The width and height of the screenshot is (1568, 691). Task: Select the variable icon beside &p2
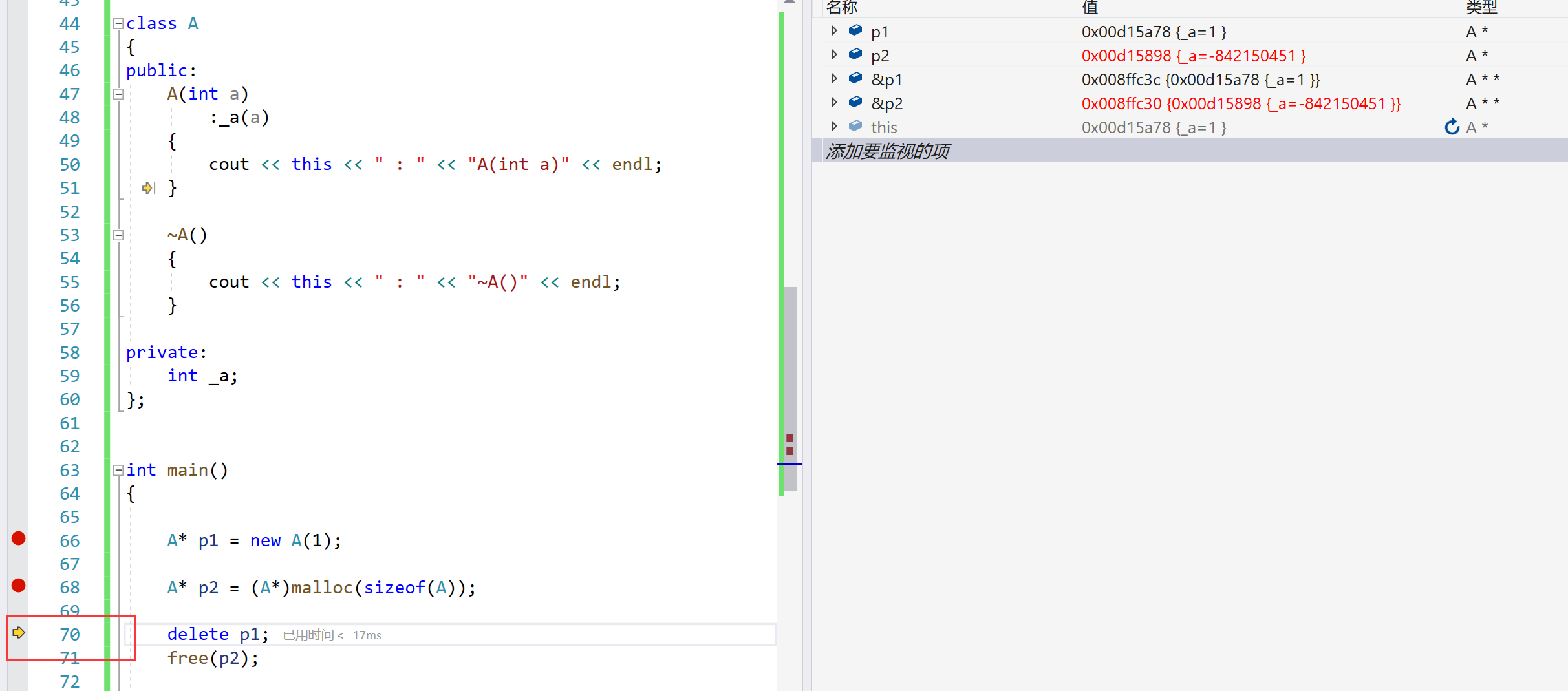point(855,102)
